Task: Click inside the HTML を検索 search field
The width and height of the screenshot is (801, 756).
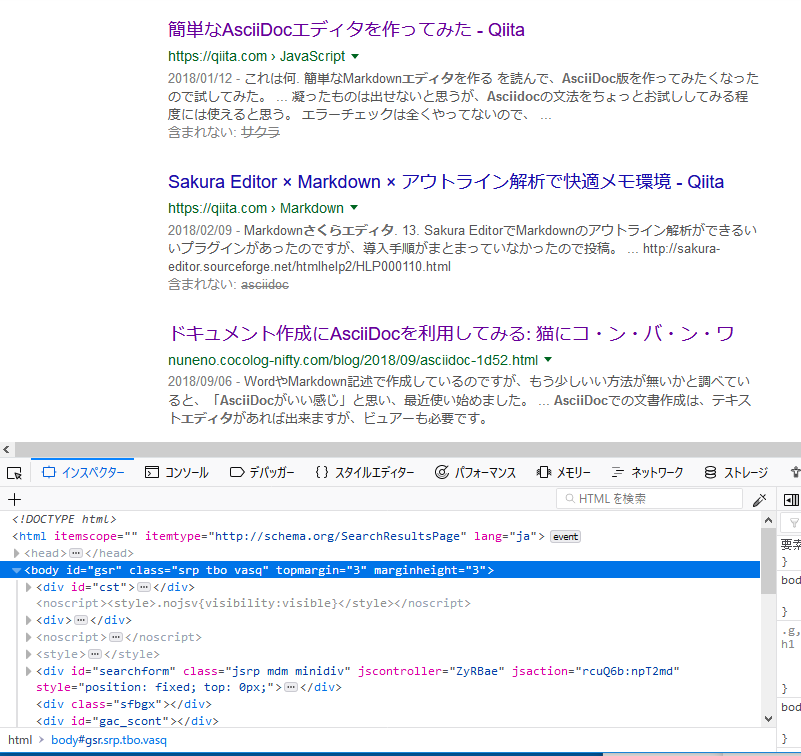Action: click(650, 498)
